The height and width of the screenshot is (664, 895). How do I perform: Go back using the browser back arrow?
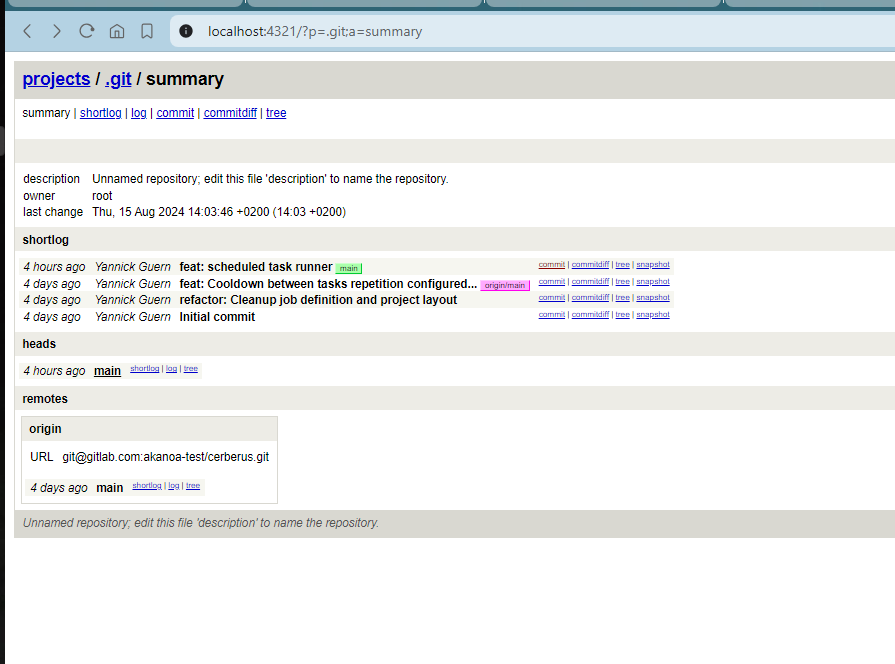[x=27, y=31]
